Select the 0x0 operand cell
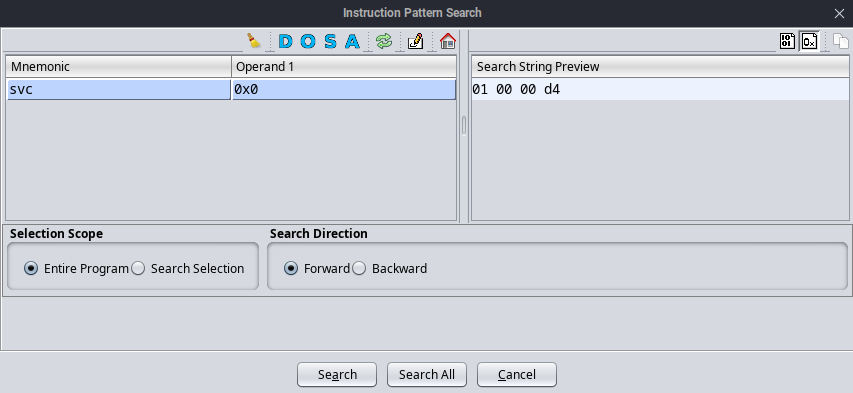This screenshot has height=393, width=853. click(344, 89)
